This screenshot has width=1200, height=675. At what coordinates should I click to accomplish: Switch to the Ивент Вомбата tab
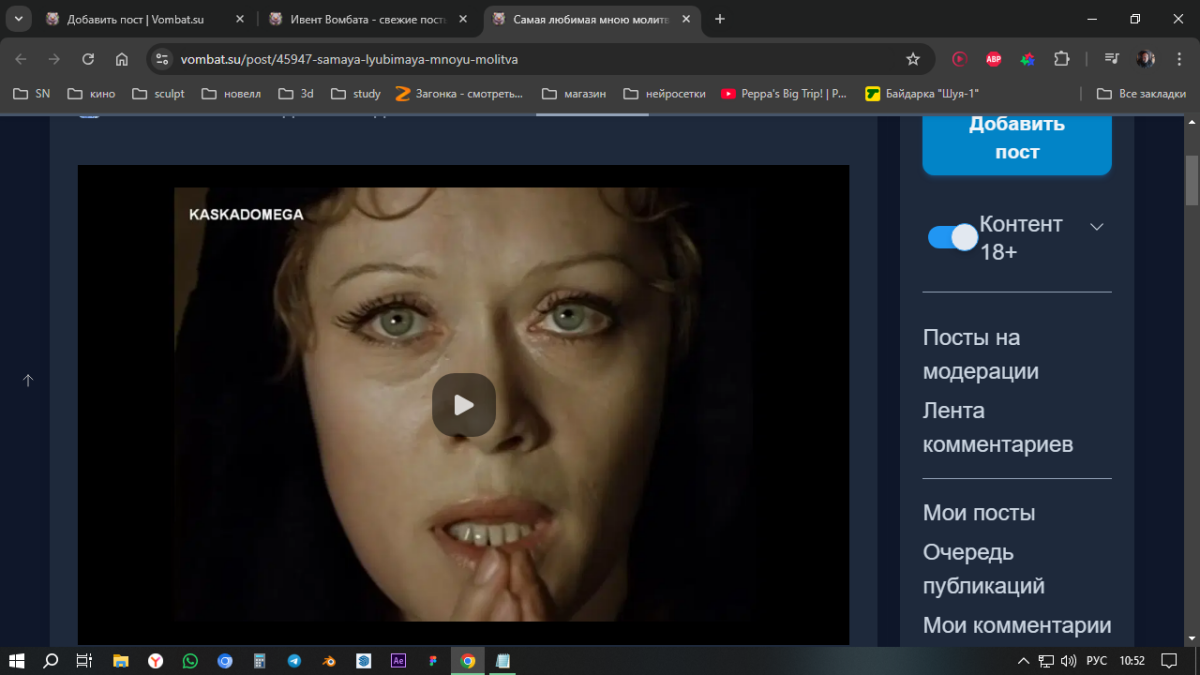click(364, 19)
